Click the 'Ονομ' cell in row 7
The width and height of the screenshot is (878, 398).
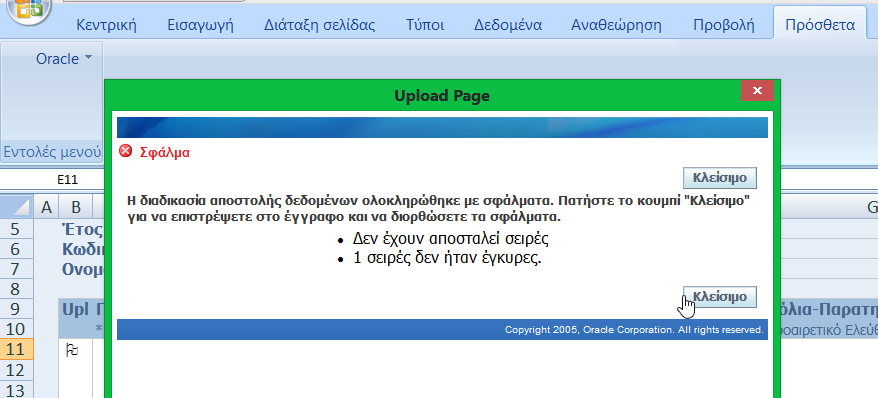point(82,269)
